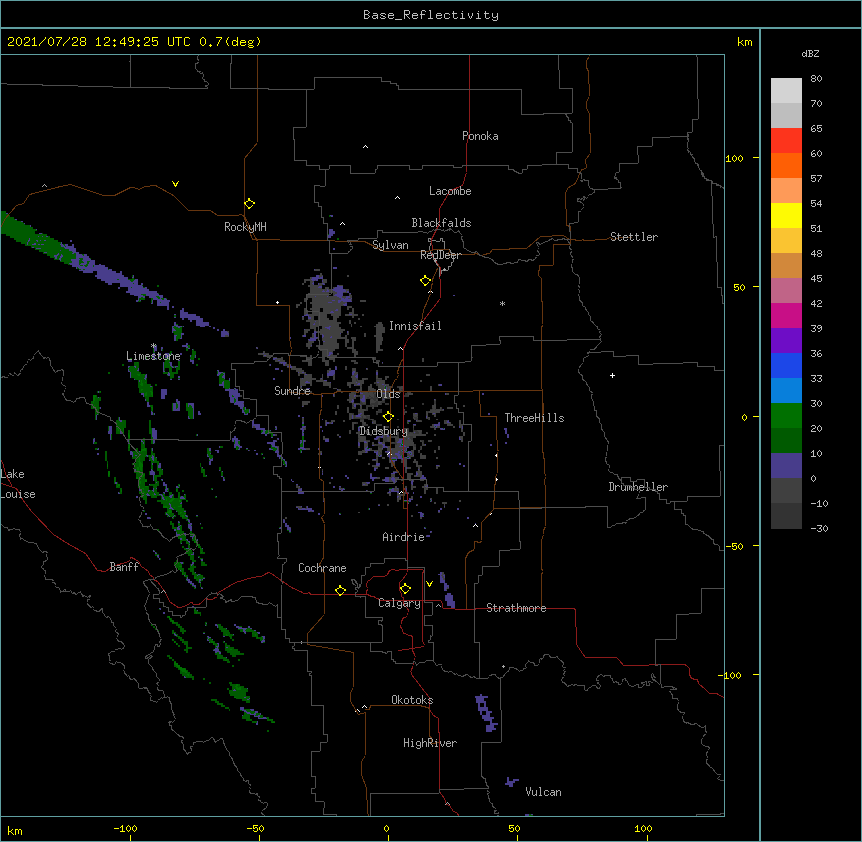Click the yellow diamond marker at Calgary

pyautogui.click(x=405, y=589)
